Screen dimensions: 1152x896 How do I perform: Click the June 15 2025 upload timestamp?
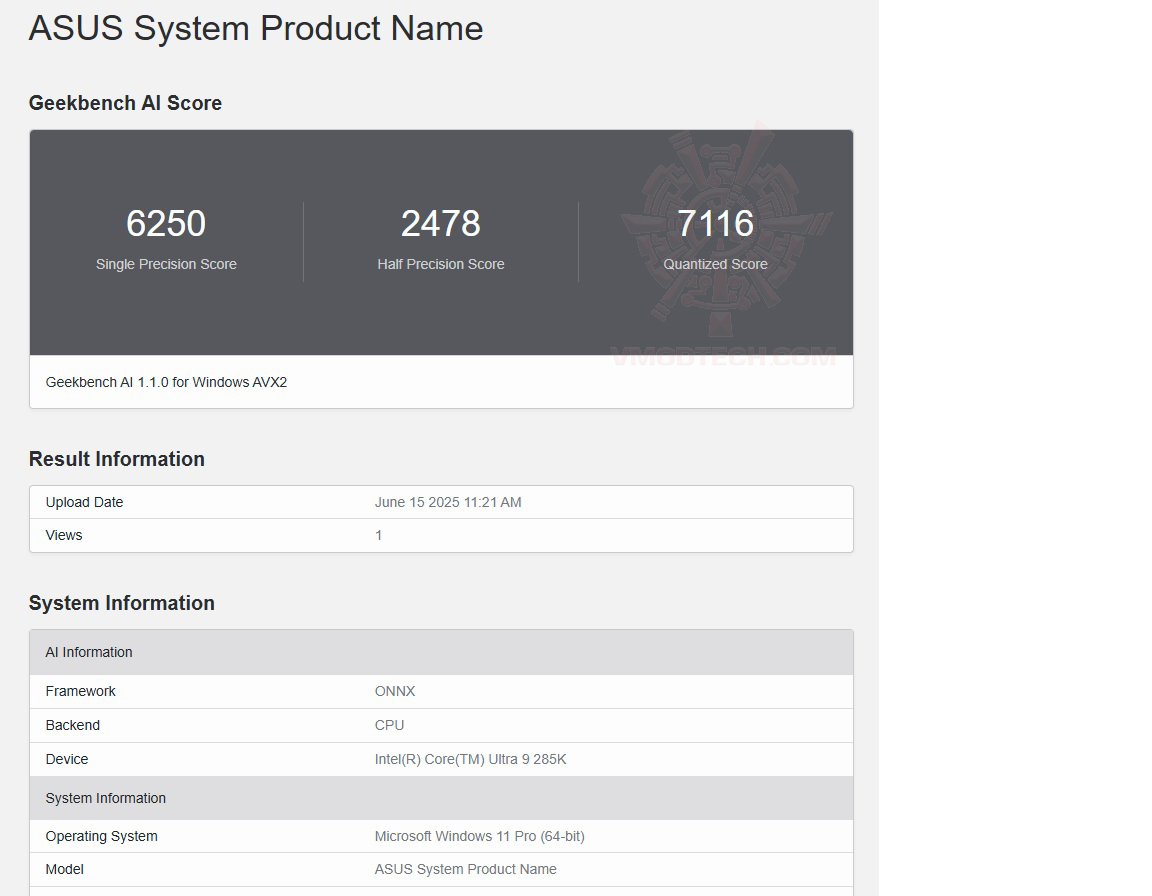(448, 502)
